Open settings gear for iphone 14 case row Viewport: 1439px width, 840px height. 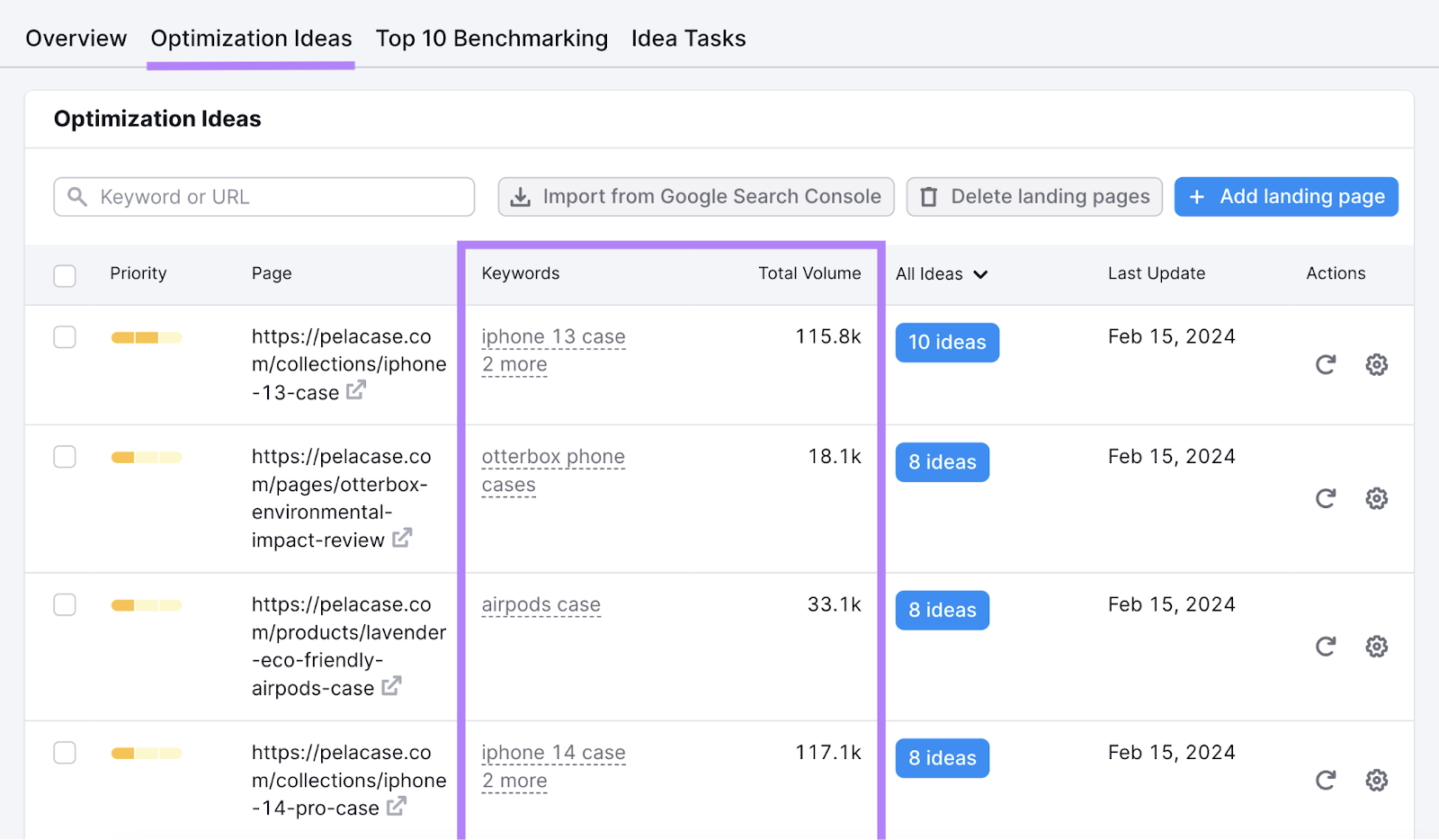pos(1377,780)
